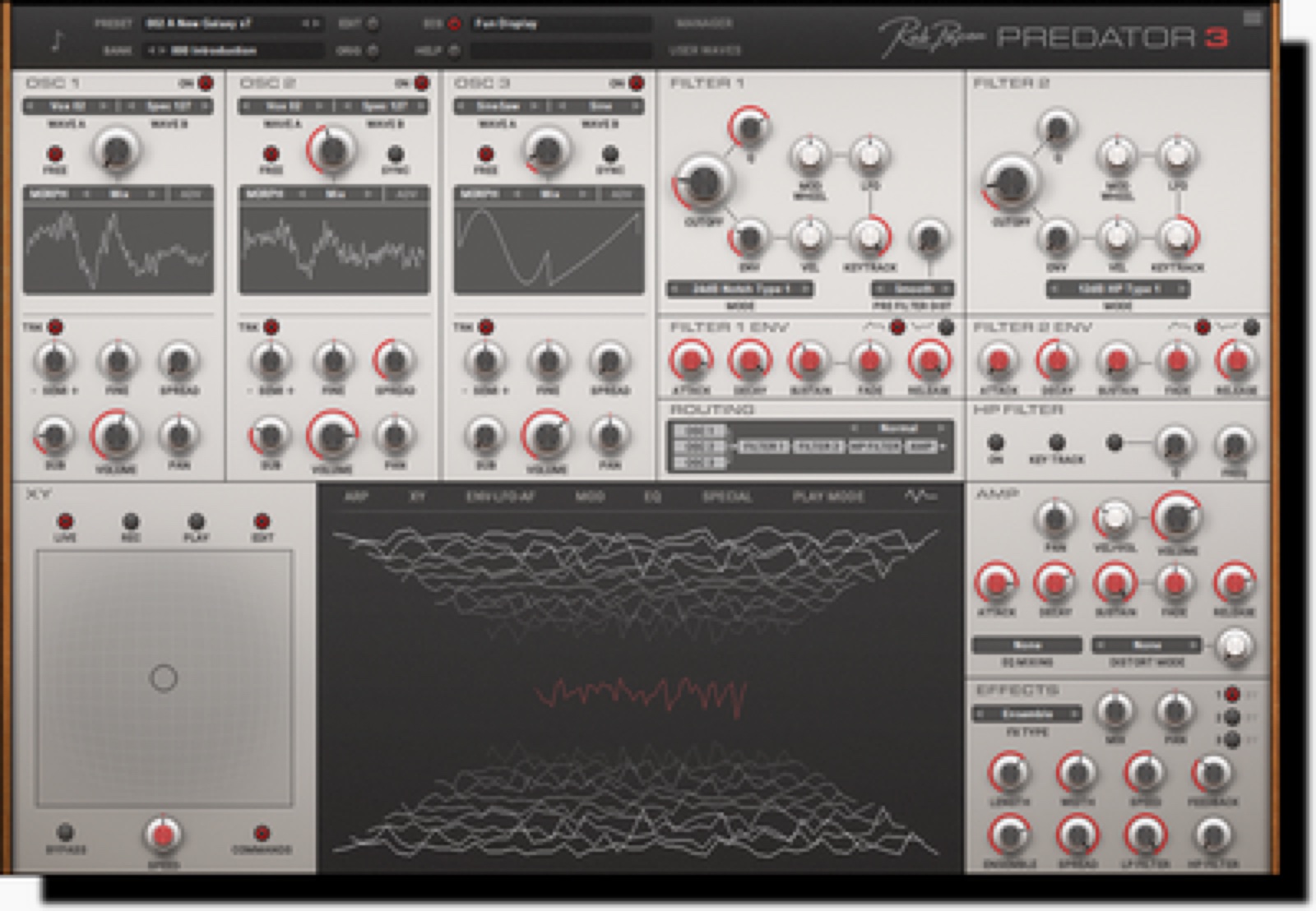
Task: Toggle OSC 3 ON button
Action: tap(636, 82)
